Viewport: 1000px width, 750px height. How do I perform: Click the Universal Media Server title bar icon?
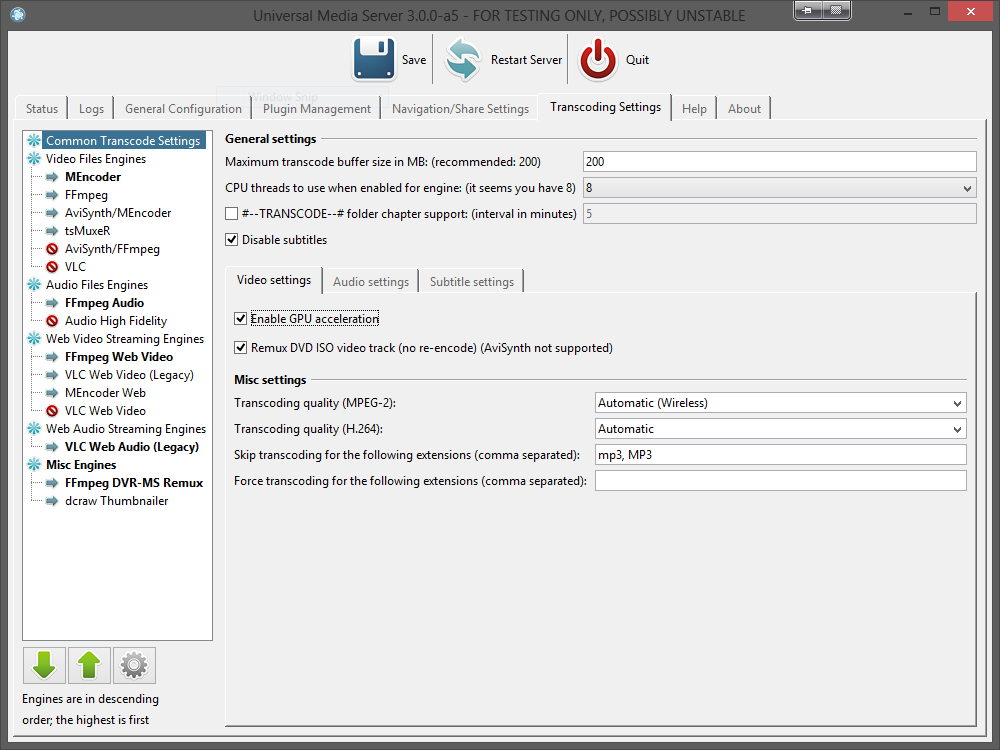pyautogui.click(x=18, y=14)
